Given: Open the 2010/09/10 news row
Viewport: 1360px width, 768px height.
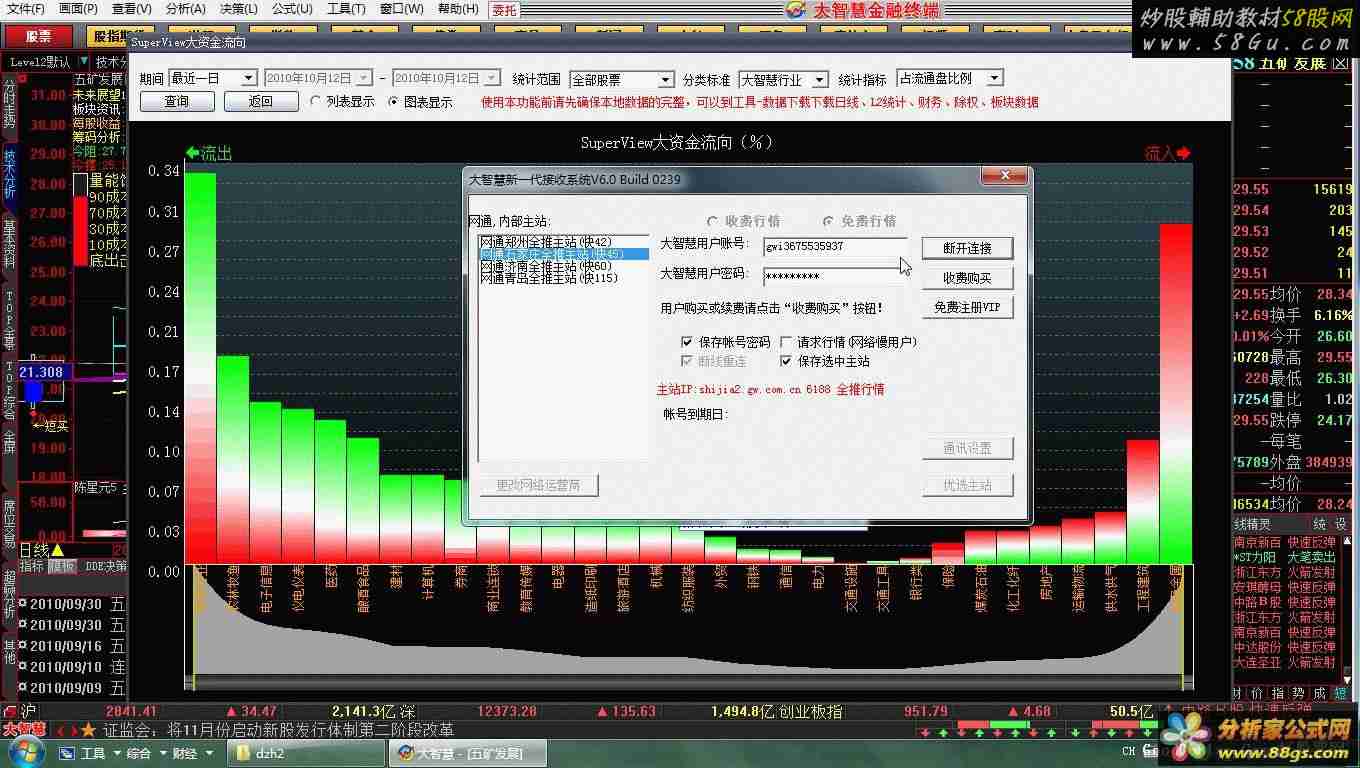Looking at the screenshot, I should point(74,666).
